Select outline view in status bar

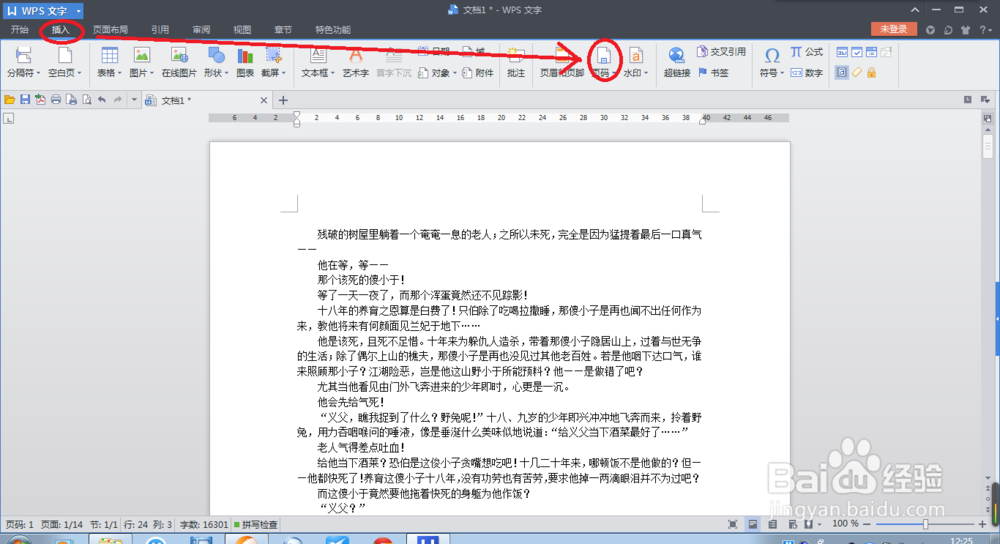pyautogui.click(x=772, y=524)
